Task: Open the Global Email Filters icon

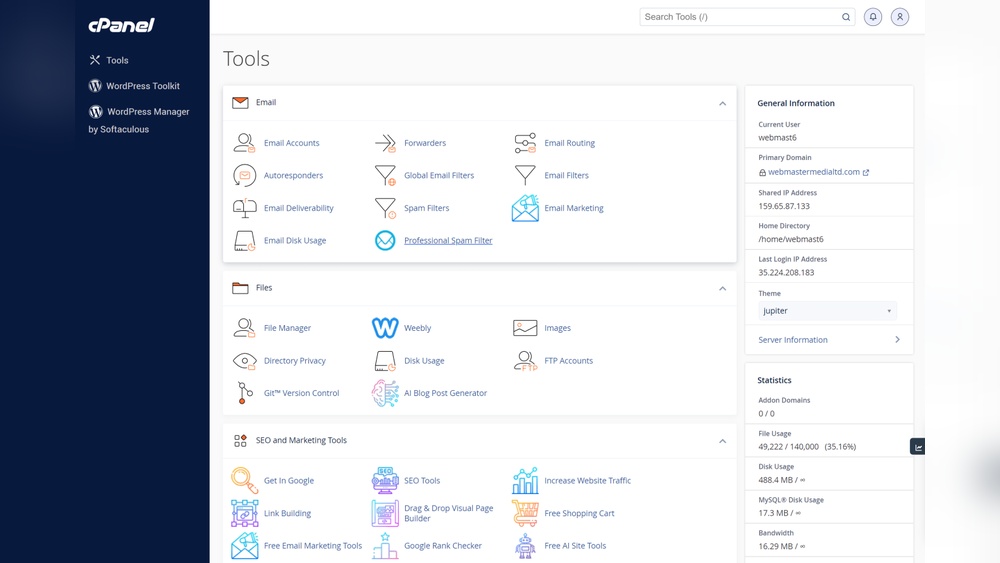Action: [385, 175]
